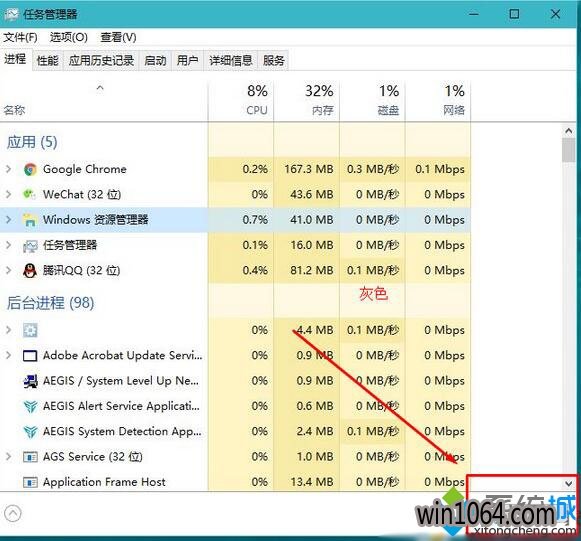Screen dimensions: 581x541
Task: Sort by the 内存 column header
Action: pyautogui.click(x=306, y=100)
